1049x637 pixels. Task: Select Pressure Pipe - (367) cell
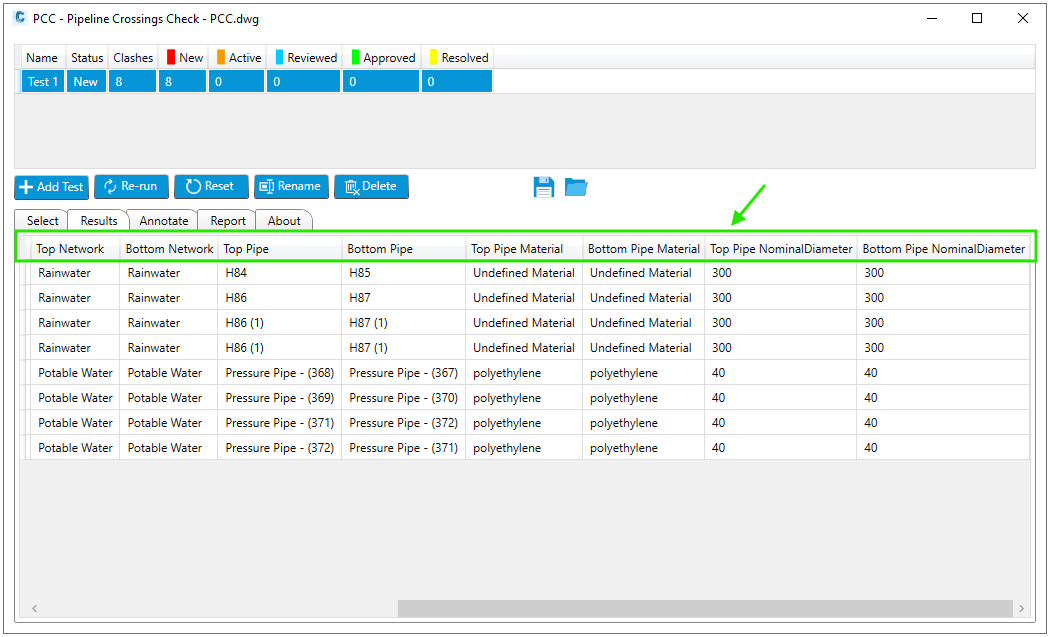[403, 373]
